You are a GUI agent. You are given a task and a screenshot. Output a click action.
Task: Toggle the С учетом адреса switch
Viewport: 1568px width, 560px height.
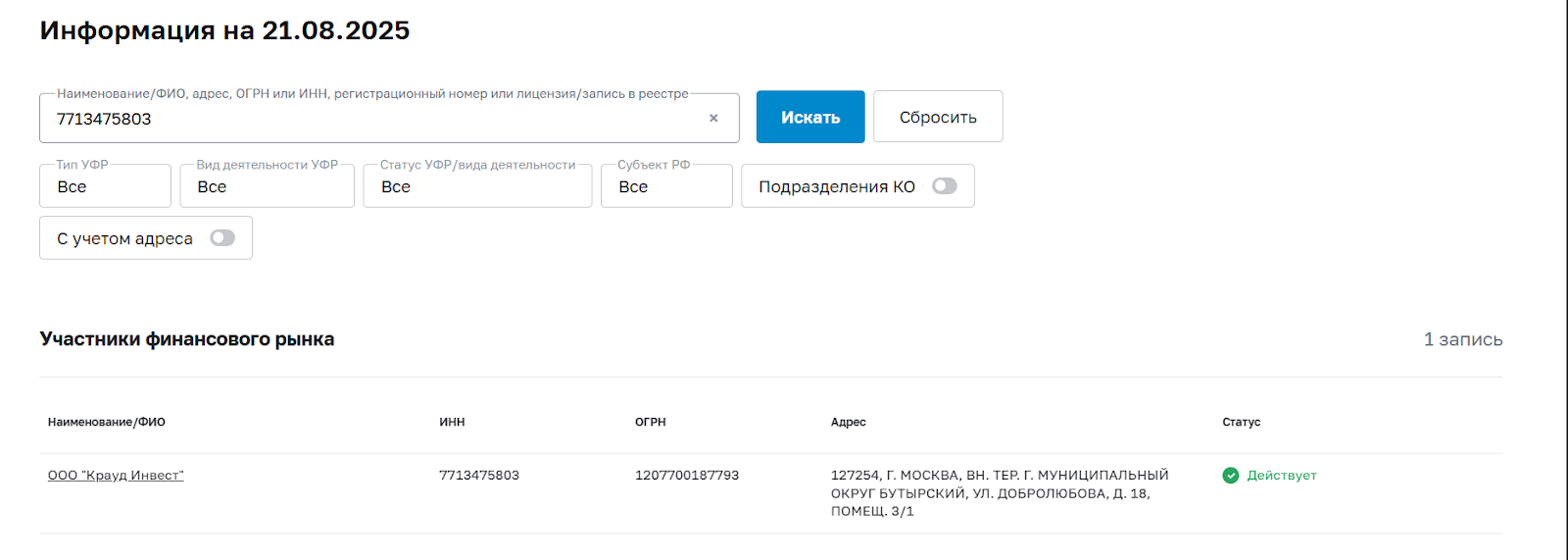click(222, 238)
